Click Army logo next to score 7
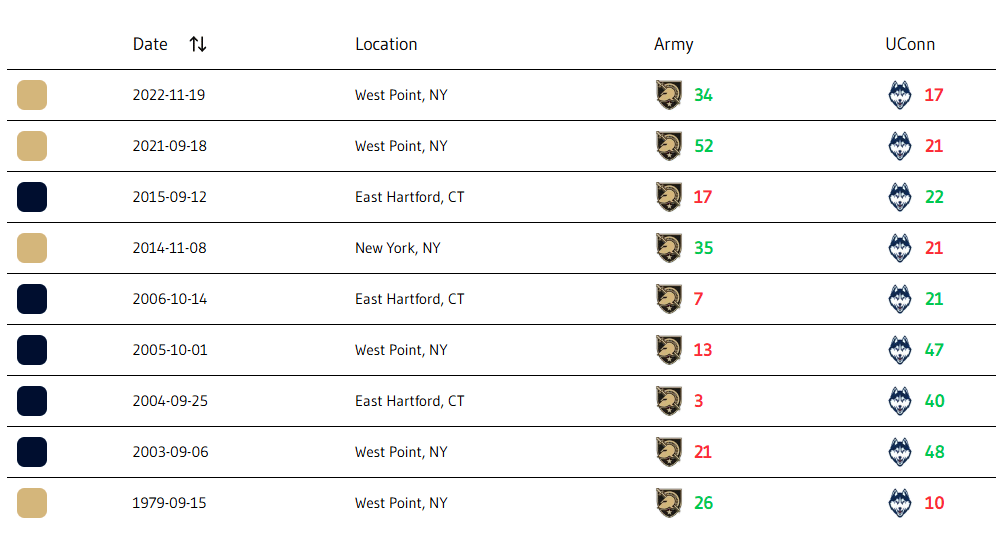The image size is (996, 541). pos(669,299)
